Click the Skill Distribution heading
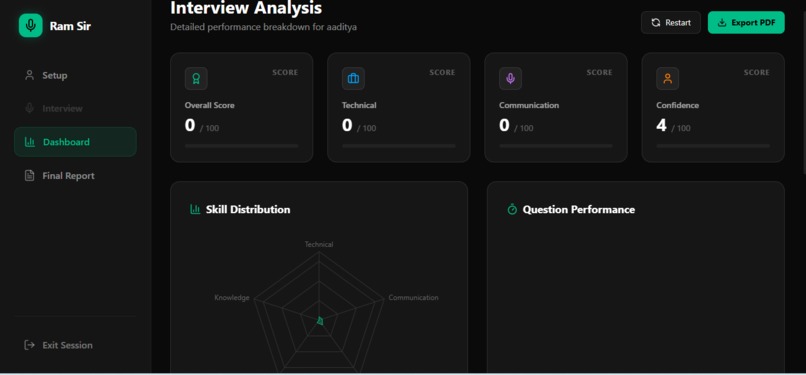Viewport: 806px width, 375px height. coord(248,210)
